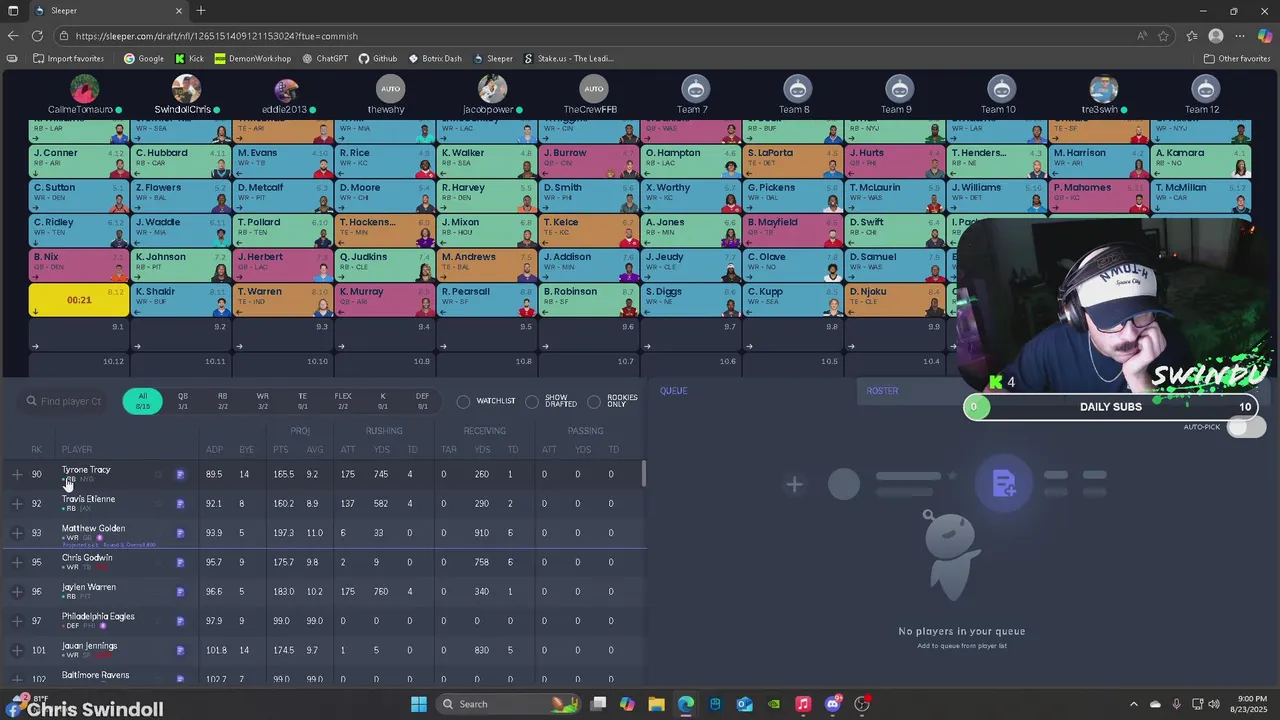This screenshot has width=1280, height=720.
Task: Click Windows taskbar Search box
Action: [x=508, y=704]
